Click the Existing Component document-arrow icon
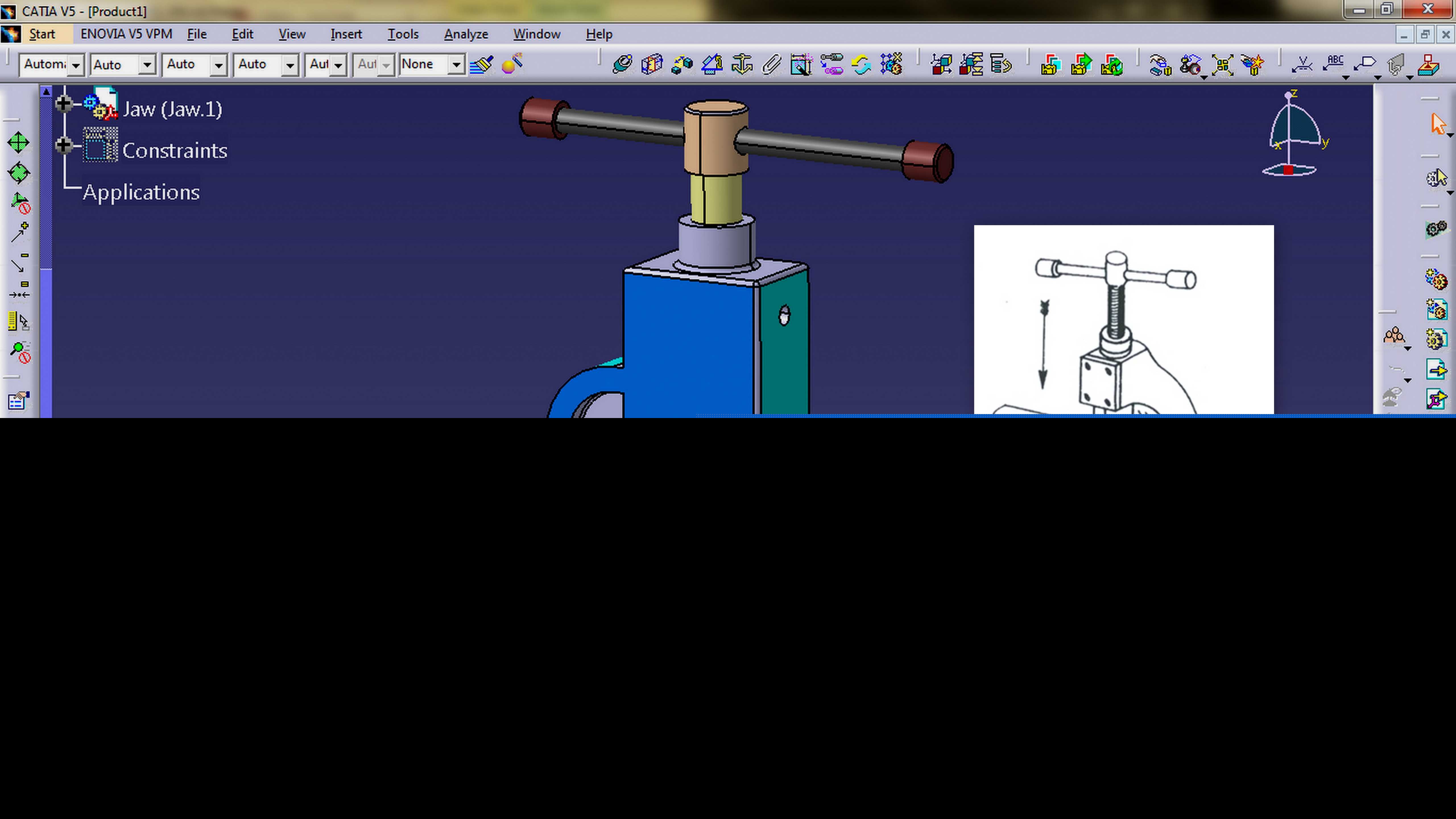This screenshot has width=1456, height=819. pos(1436,370)
